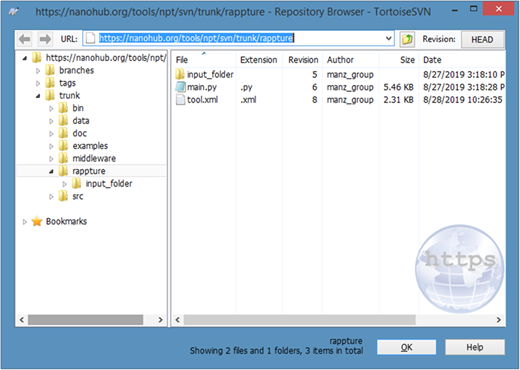
Task: Open the URL history dropdown arrow
Action: pyautogui.click(x=388, y=38)
